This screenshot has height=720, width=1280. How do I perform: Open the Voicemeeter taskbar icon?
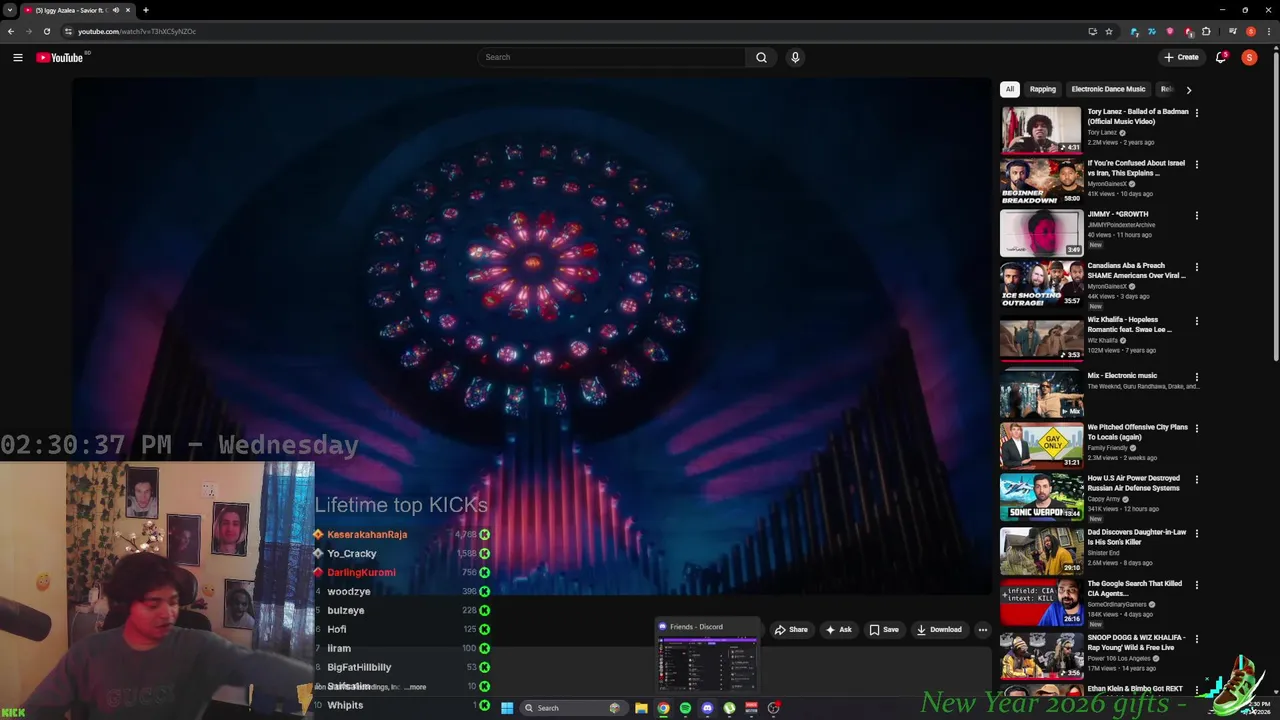751,708
